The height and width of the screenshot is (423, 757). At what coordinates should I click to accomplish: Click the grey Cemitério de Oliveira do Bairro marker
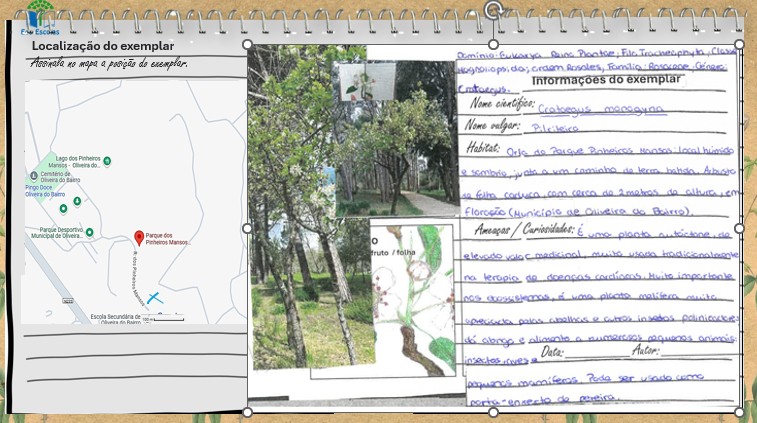tap(34, 175)
